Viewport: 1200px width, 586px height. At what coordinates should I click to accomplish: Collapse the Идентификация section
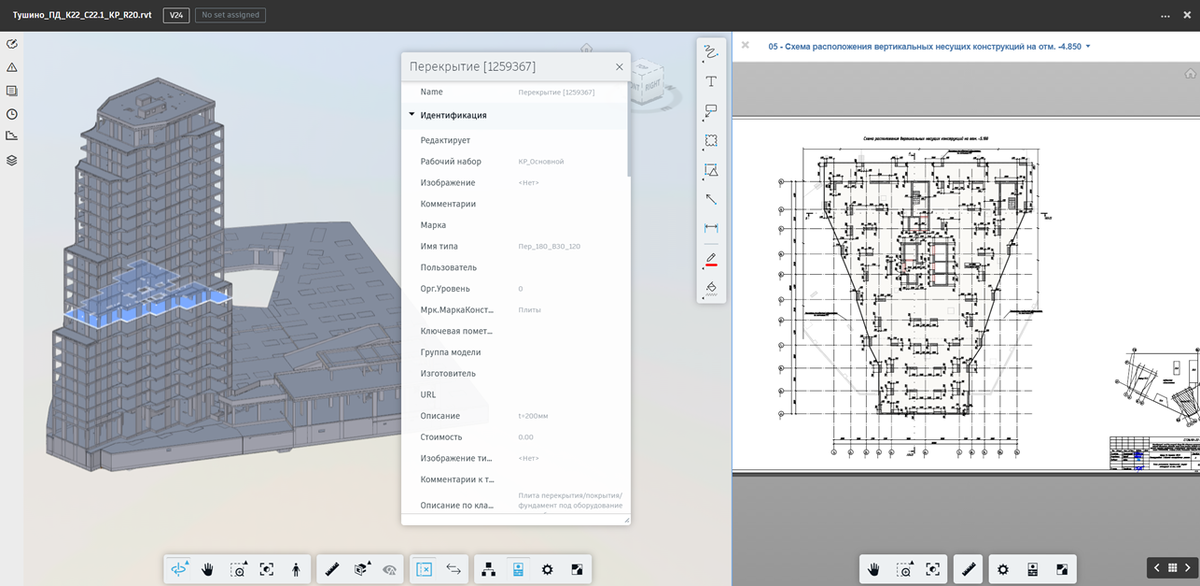[411, 115]
